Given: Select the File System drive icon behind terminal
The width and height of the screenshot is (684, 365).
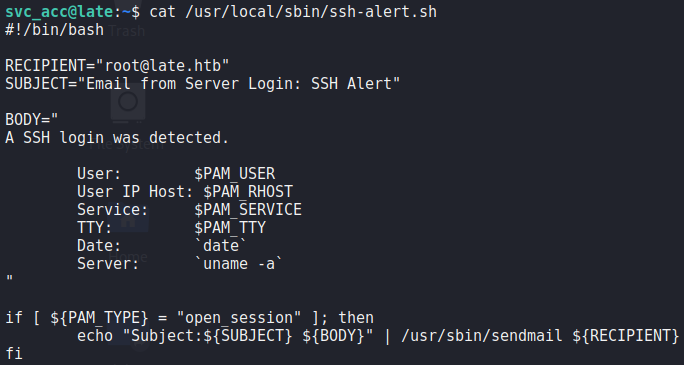Looking at the screenshot, I should pyautogui.click(x=128, y=103).
